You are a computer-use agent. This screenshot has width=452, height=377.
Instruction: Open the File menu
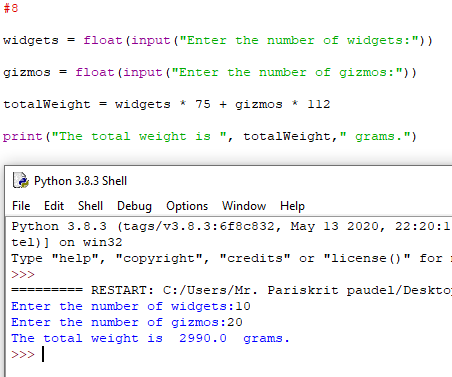pos(21,206)
